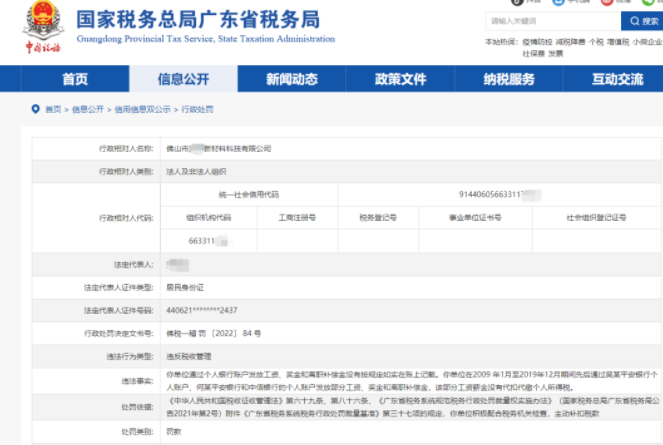Image resolution: width=663 pixels, height=445 pixels.
Task: Select hot word 个税
Action: (596, 42)
